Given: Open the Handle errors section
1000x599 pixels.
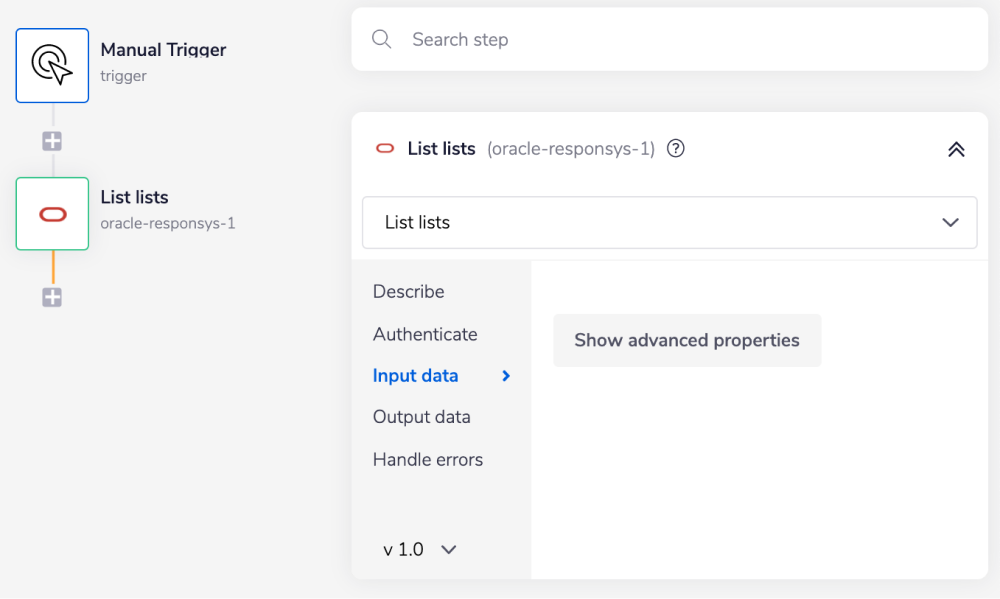Looking at the screenshot, I should click(427, 459).
